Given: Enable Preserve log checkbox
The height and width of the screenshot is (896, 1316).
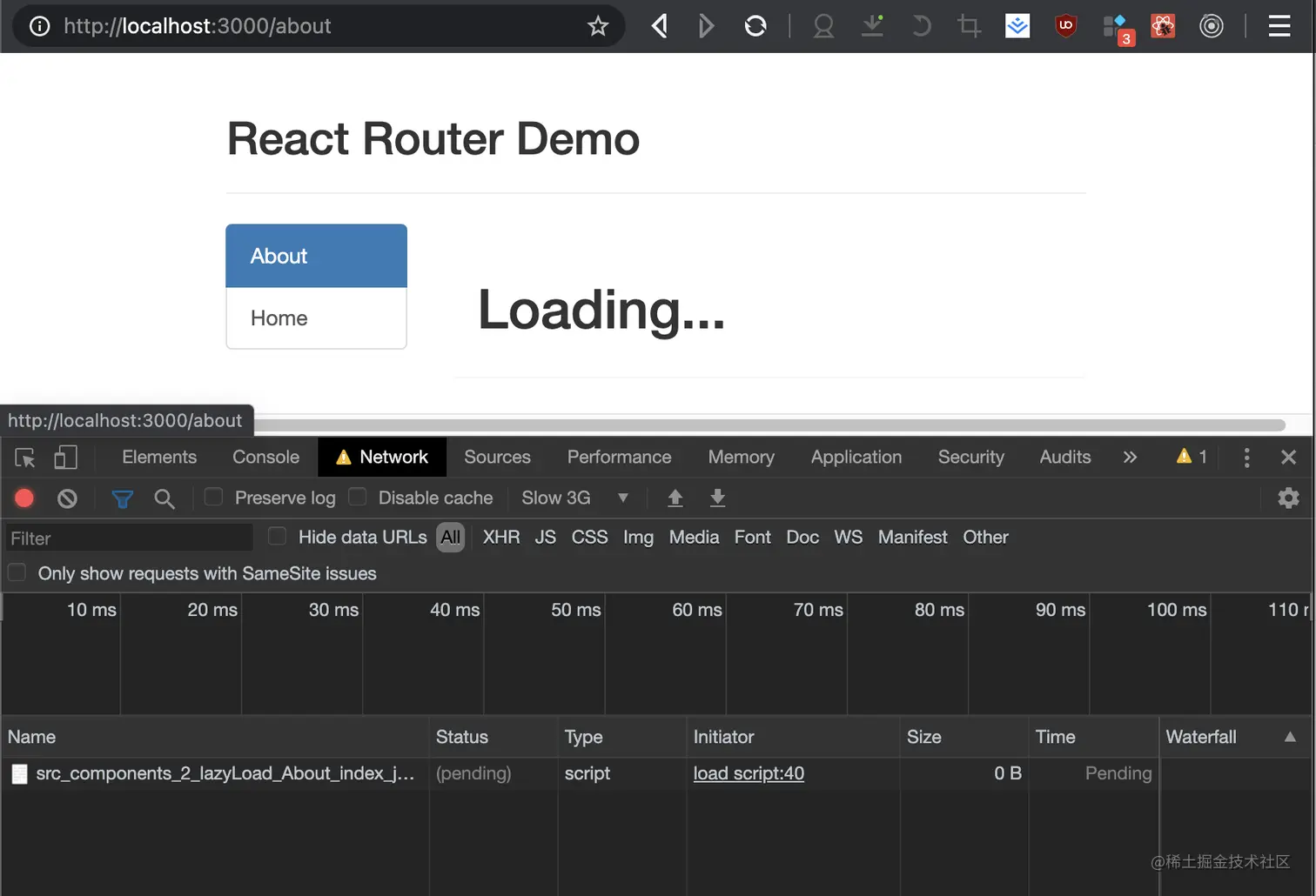Looking at the screenshot, I should point(213,497).
